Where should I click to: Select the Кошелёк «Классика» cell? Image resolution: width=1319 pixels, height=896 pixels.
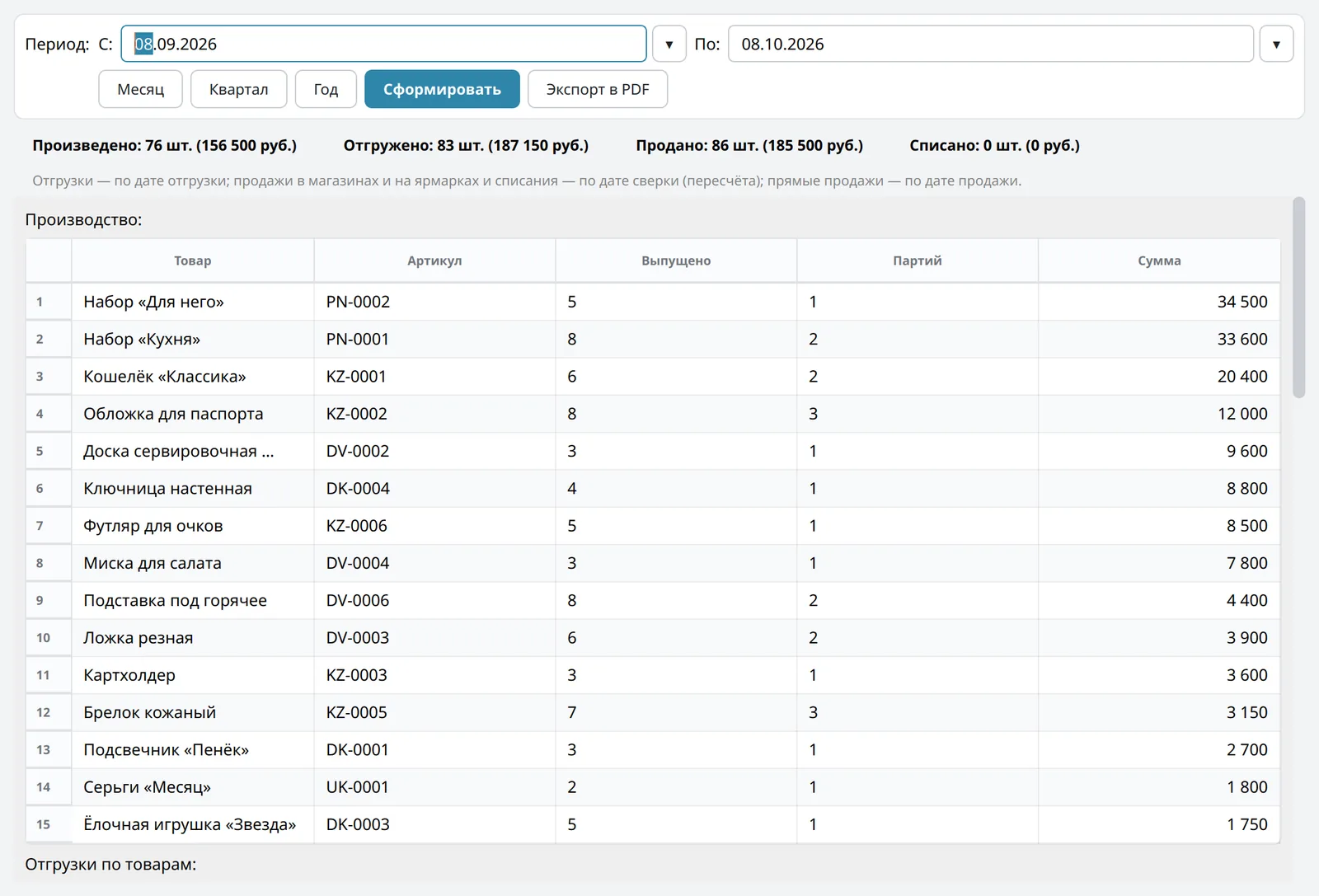(x=193, y=377)
